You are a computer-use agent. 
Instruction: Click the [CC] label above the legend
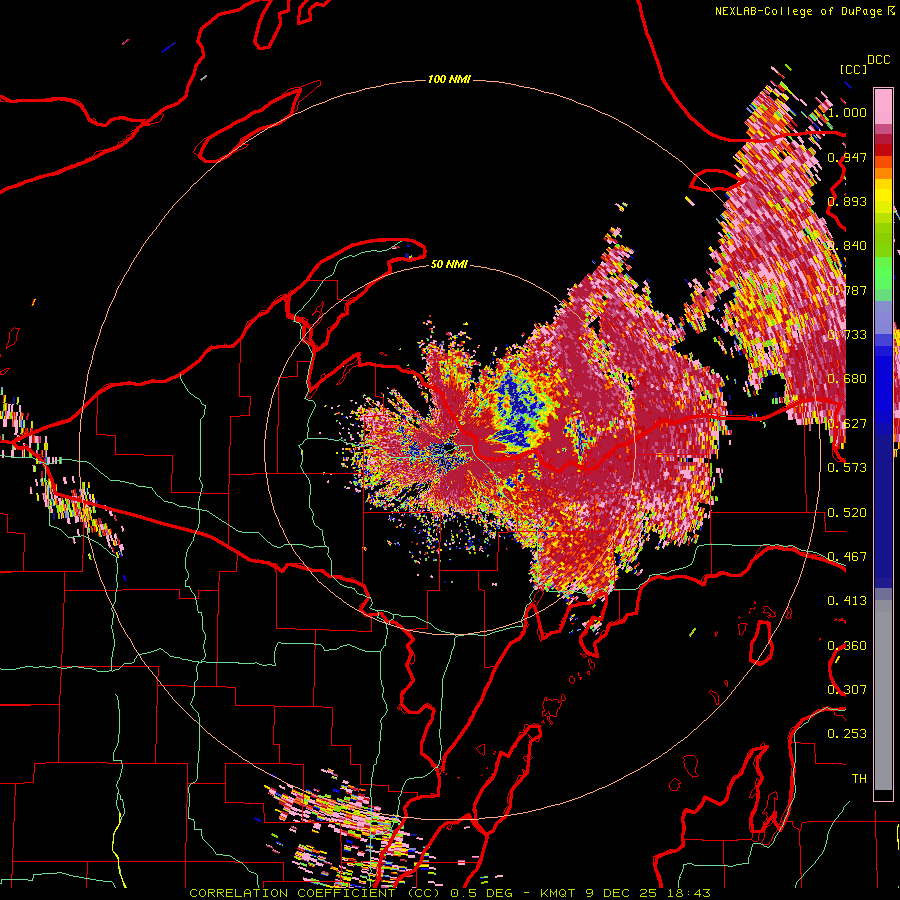pos(853,69)
